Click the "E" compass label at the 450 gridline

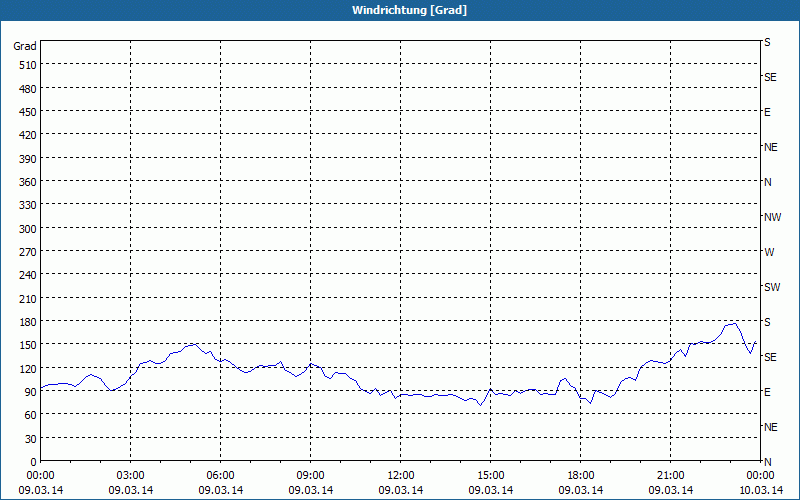[767, 112]
